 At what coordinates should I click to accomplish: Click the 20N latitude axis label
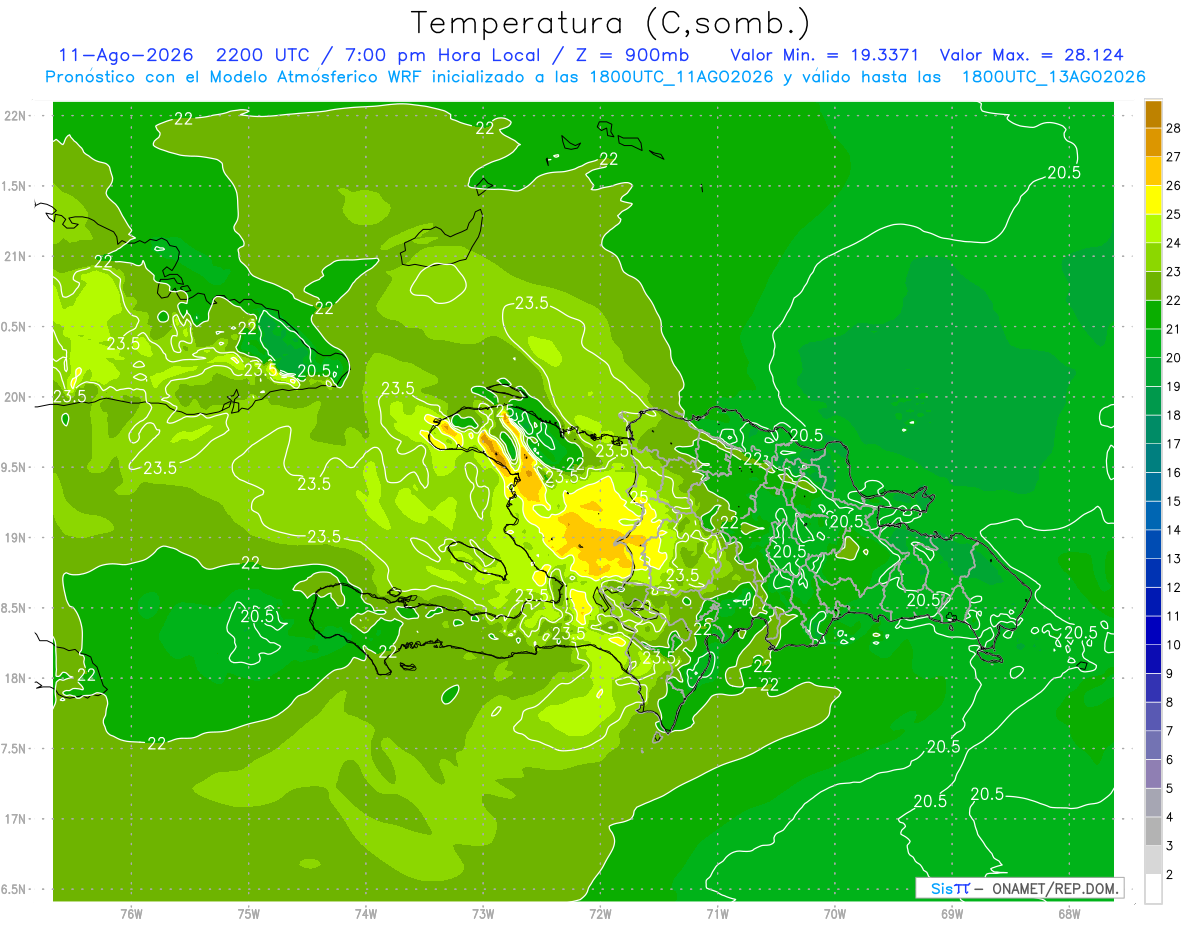(14, 397)
